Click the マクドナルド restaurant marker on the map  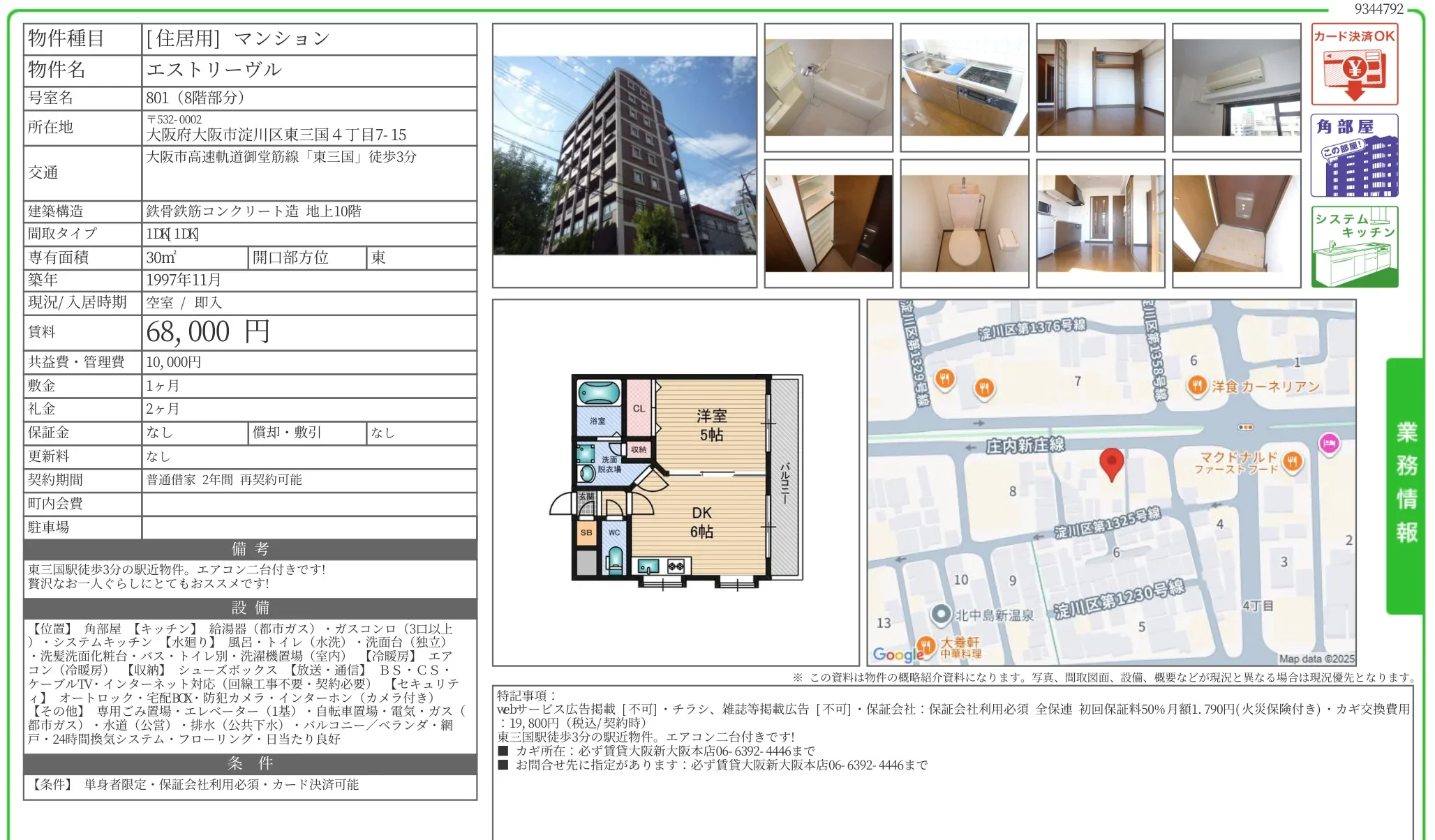[1293, 461]
